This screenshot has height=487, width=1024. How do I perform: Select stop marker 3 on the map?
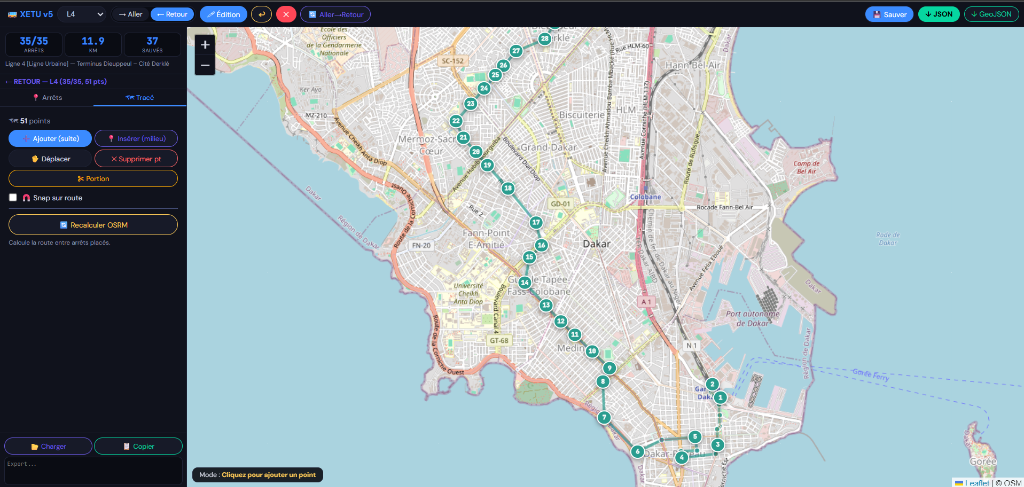718,445
